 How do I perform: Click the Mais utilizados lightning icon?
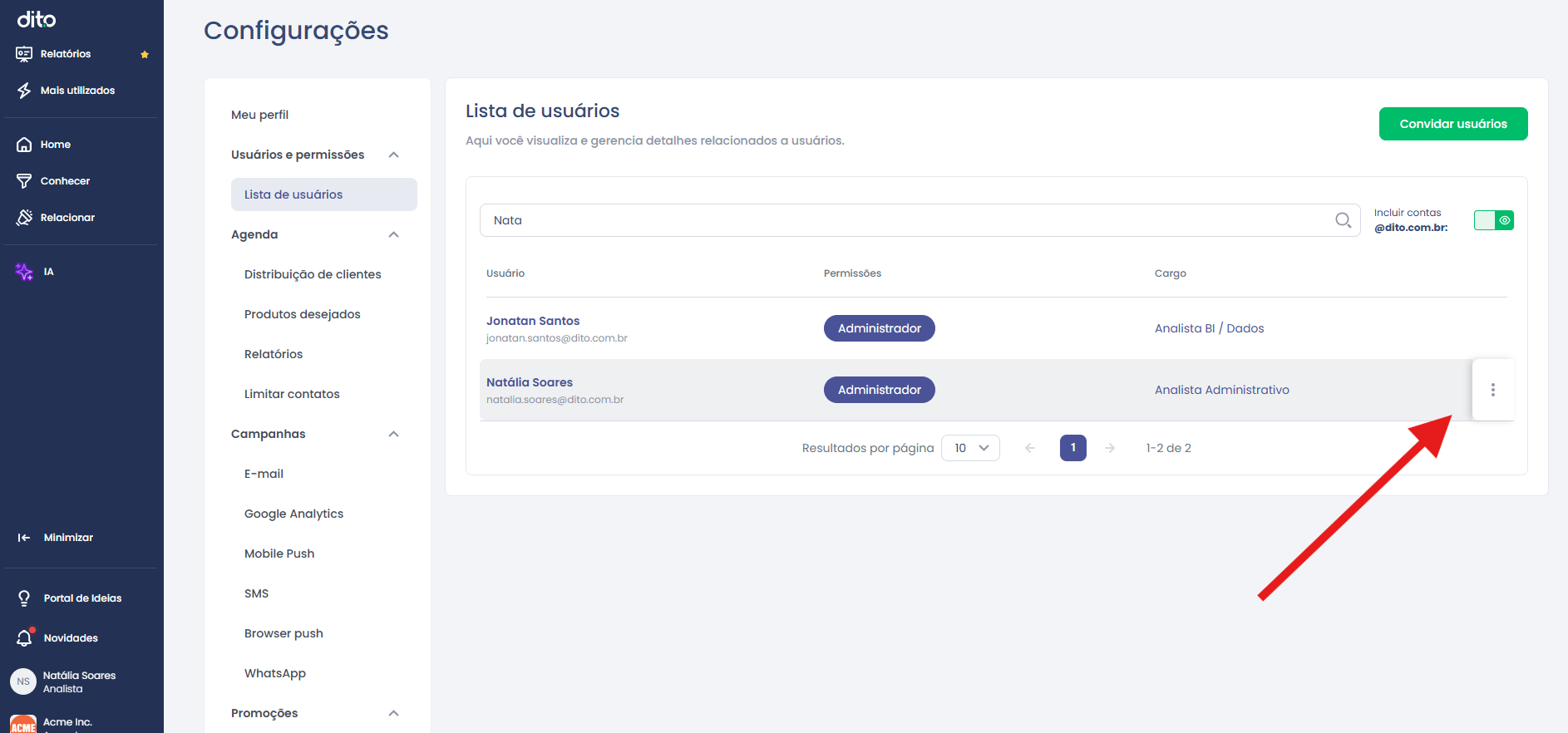click(x=24, y=91)
